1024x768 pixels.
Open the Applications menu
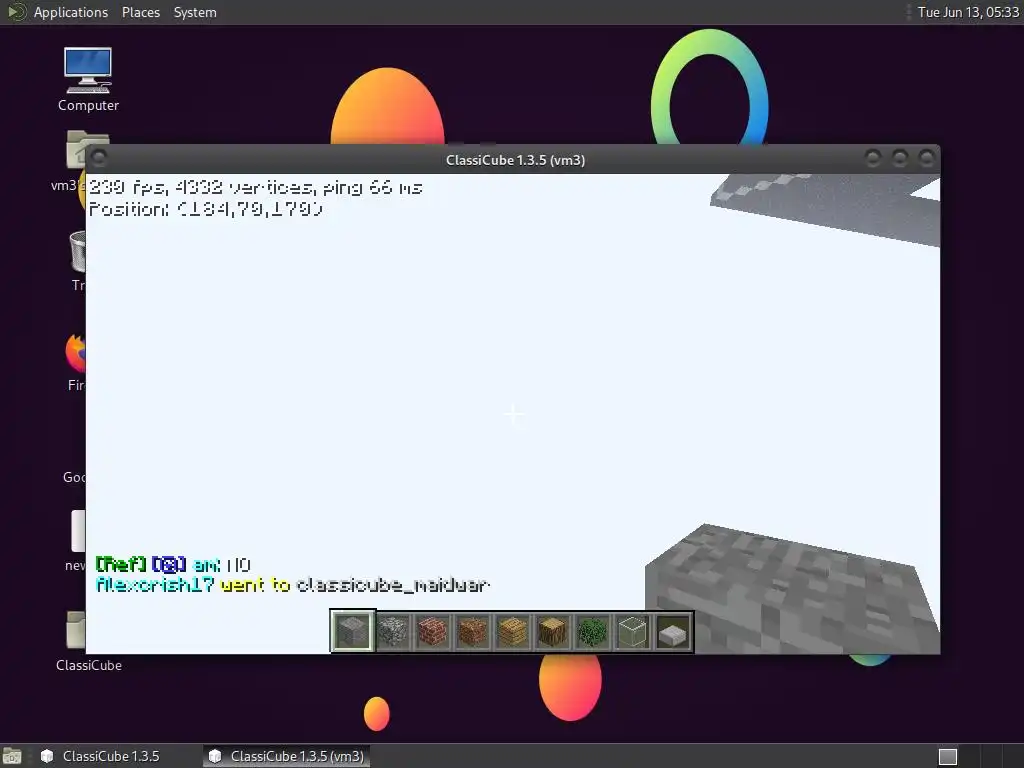[x=71, y=12]
